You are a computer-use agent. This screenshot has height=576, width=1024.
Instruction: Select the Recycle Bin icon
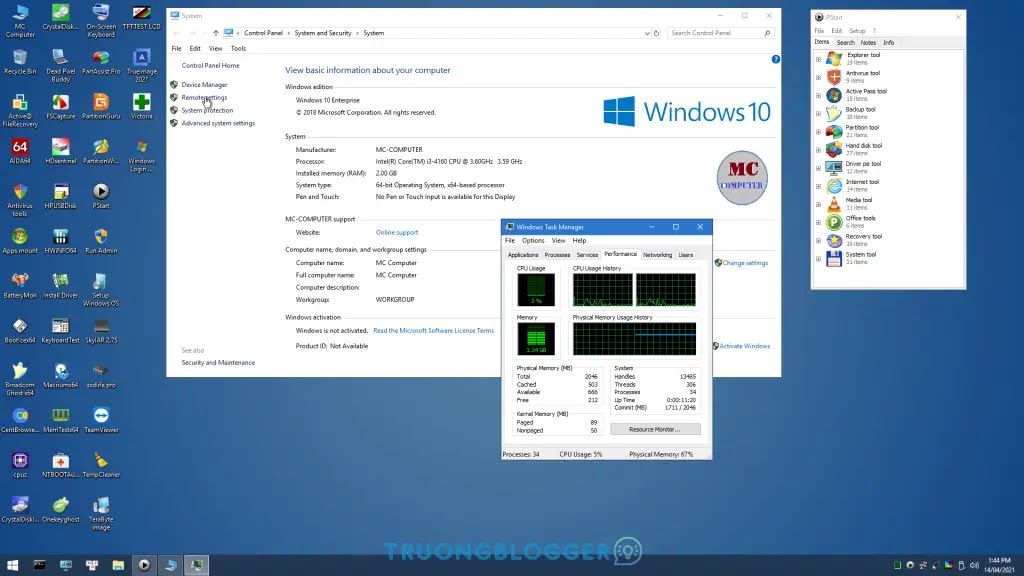[20, 62]
